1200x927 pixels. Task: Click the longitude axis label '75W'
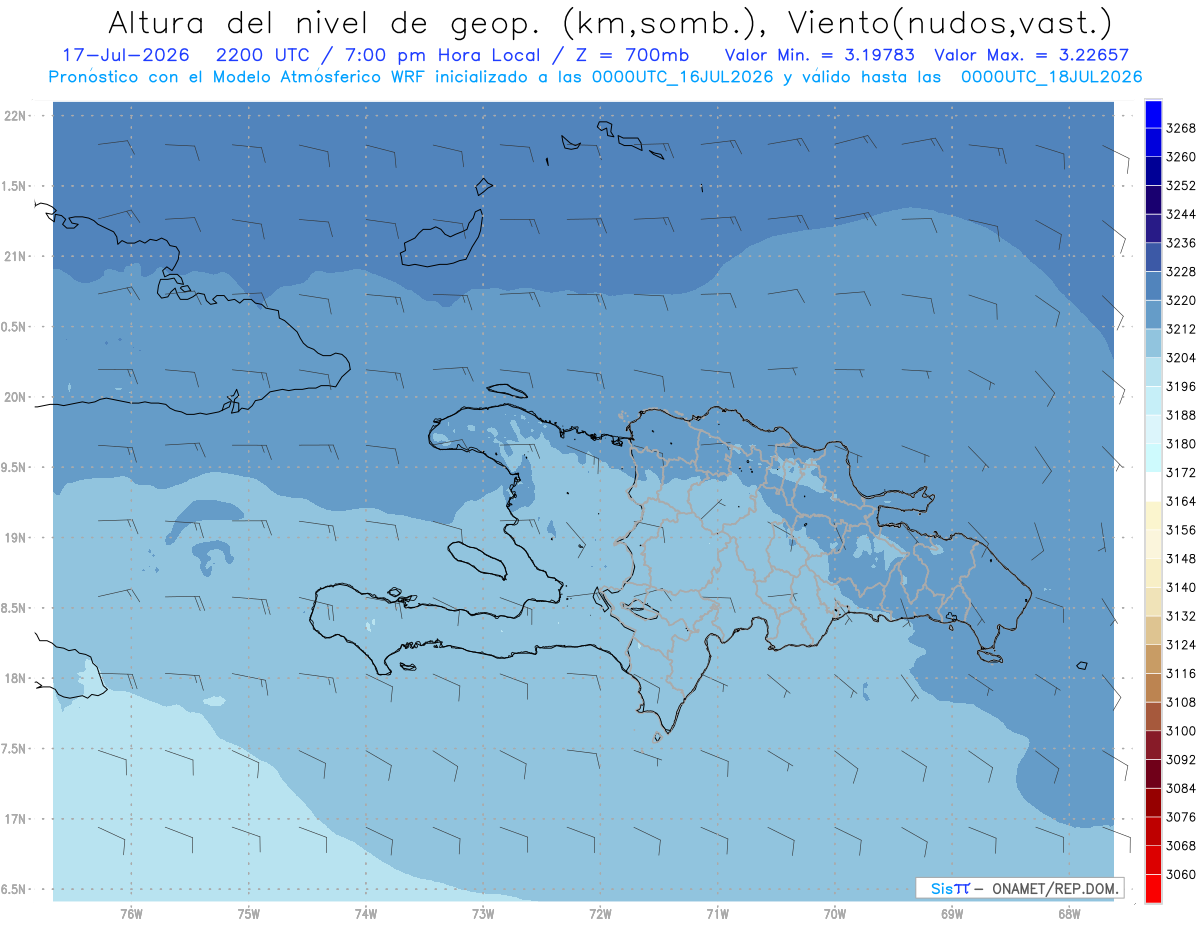[249, 914]
